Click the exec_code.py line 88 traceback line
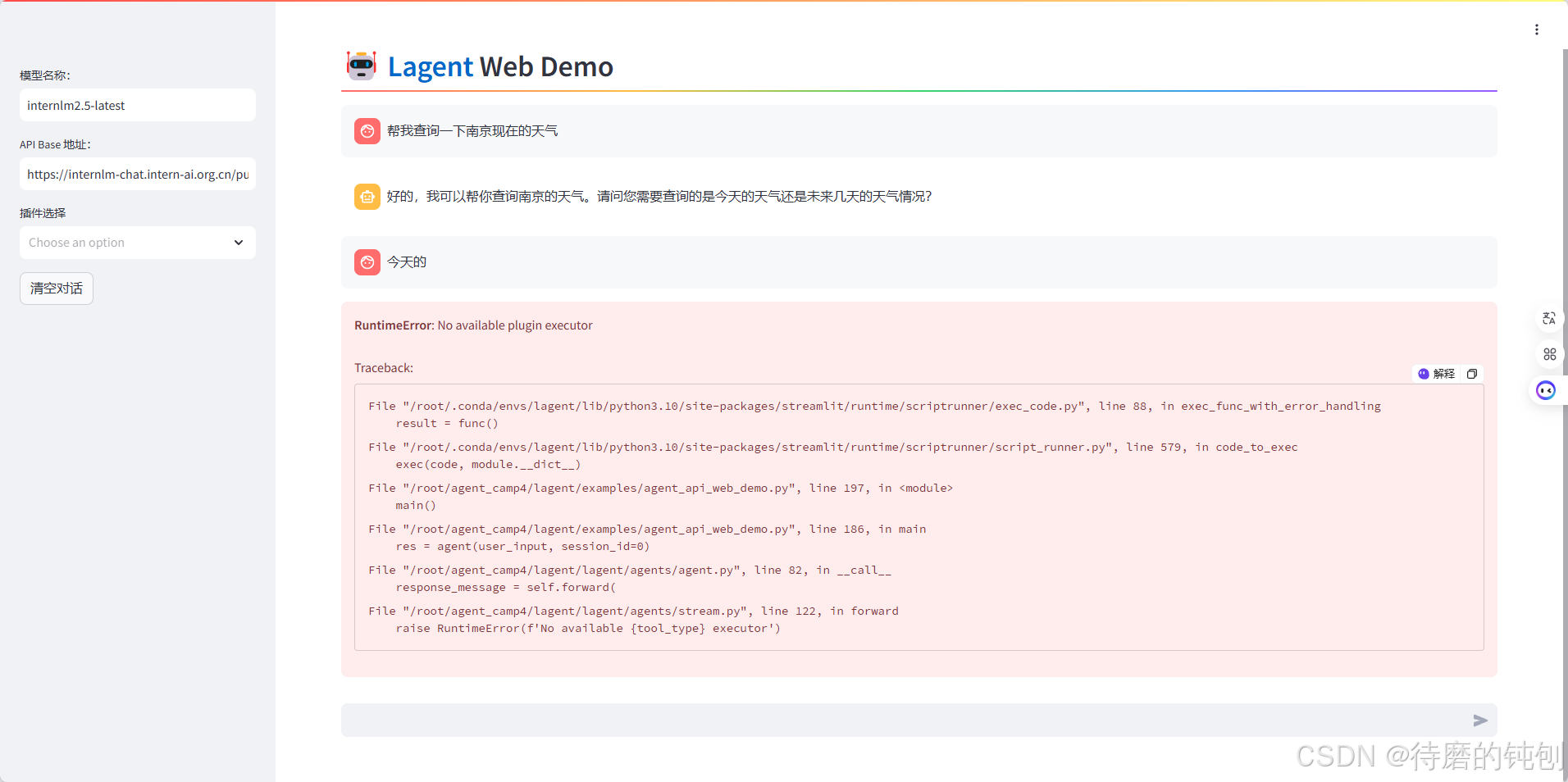 pos(874,406)
